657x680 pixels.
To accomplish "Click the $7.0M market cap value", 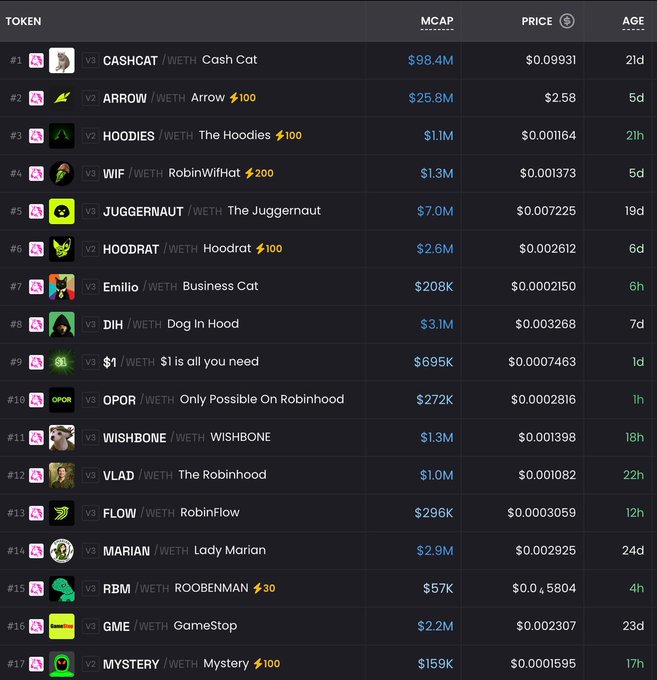I will (435, 211).
